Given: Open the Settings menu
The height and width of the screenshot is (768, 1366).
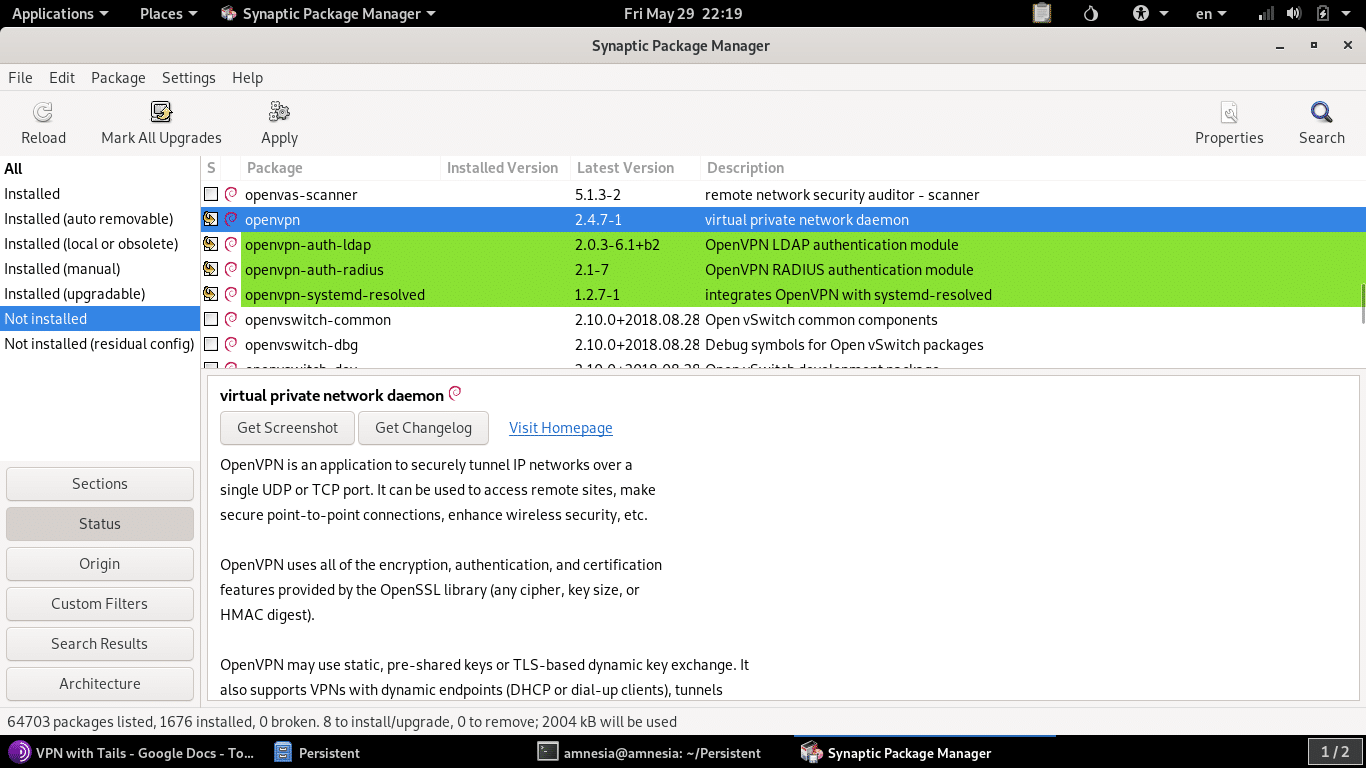Looking at the screenshot, I should coord(188,77).
